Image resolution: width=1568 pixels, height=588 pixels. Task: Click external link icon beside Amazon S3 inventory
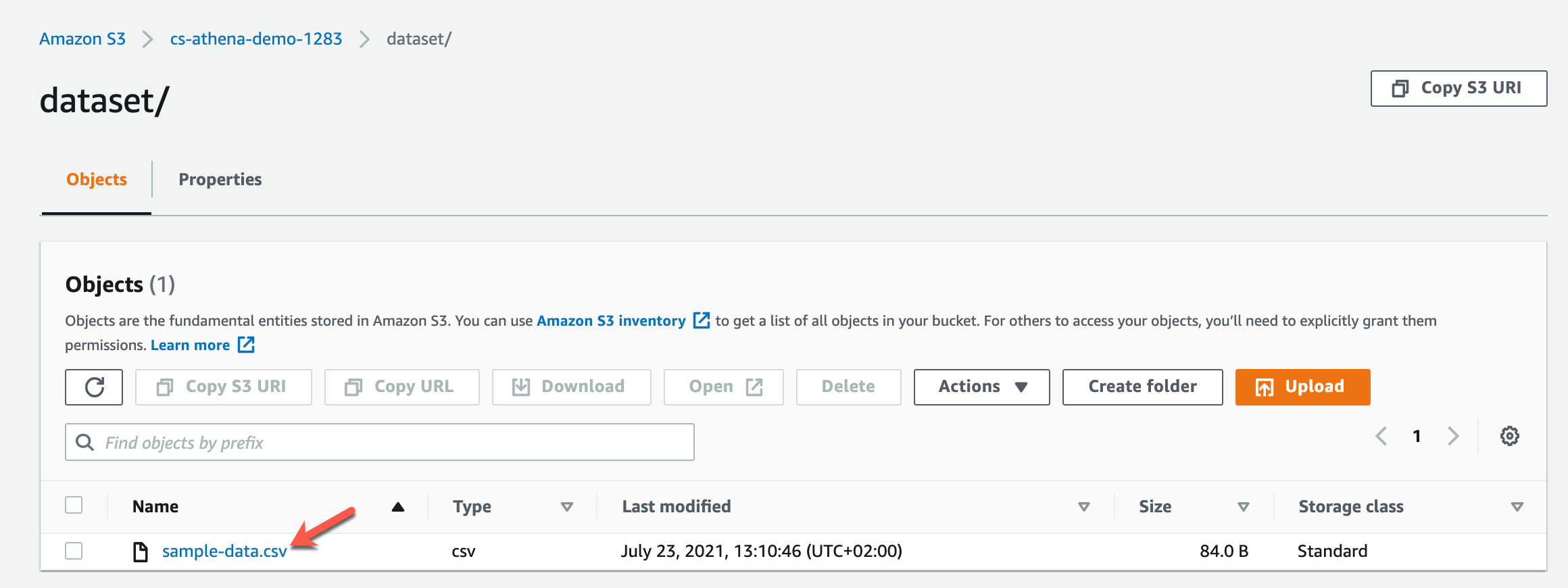tap(702, 320)
